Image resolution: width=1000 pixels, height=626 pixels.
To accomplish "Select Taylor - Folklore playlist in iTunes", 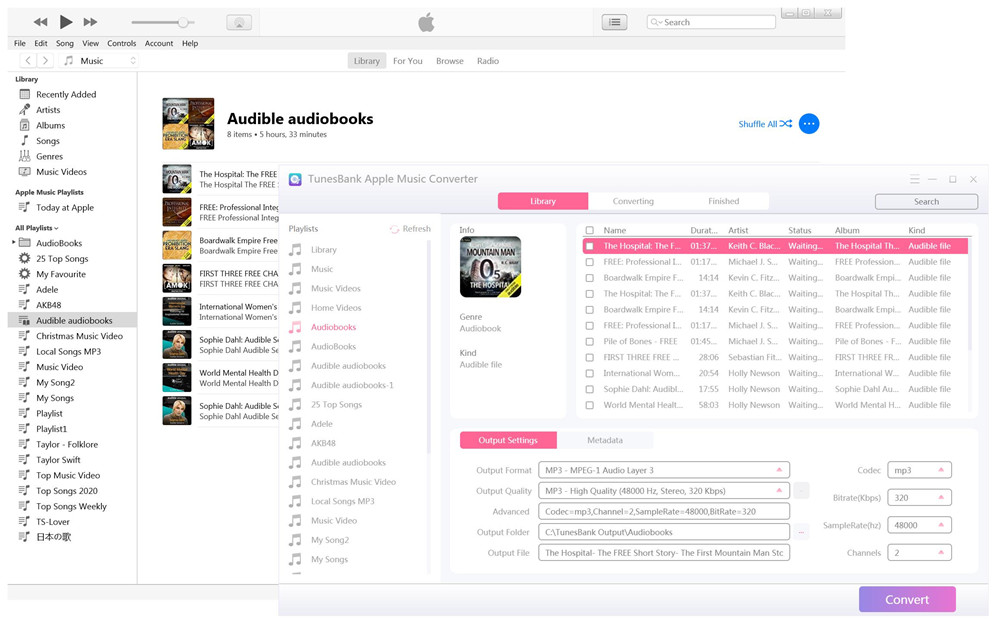I will pyautogui.click(x=67, y=444).
